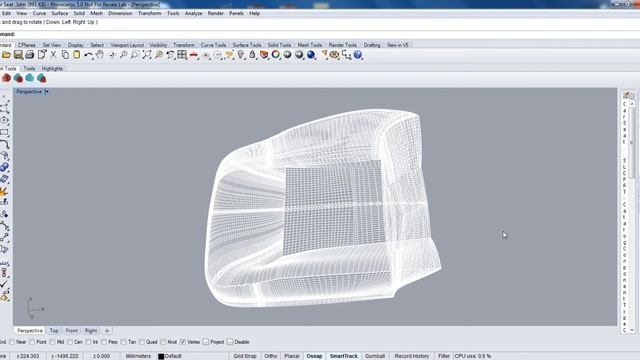This screenshot has height=360, width=640.
Task: Enable the Point osnap checkbox
Action: coord(32,342)
